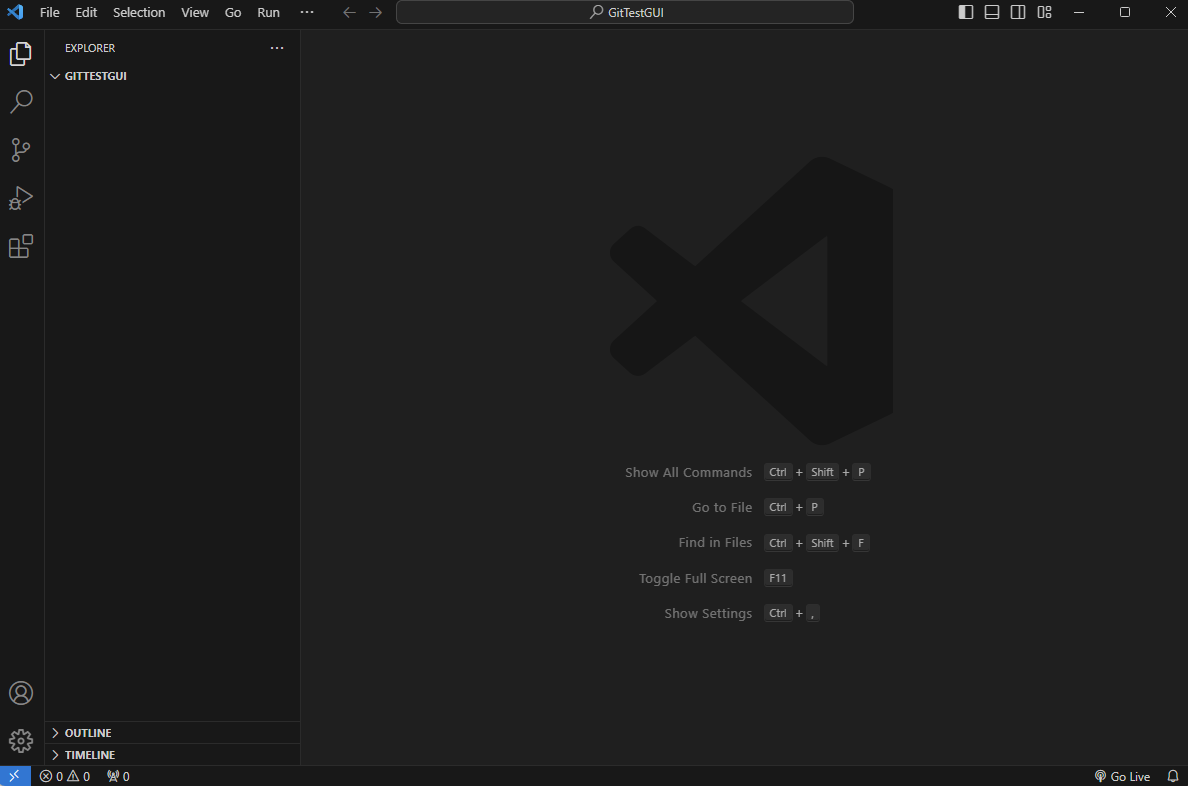Open the Run menu
Image resolution: width=1188 pixels, height=786 pixels.
(269, 12)
